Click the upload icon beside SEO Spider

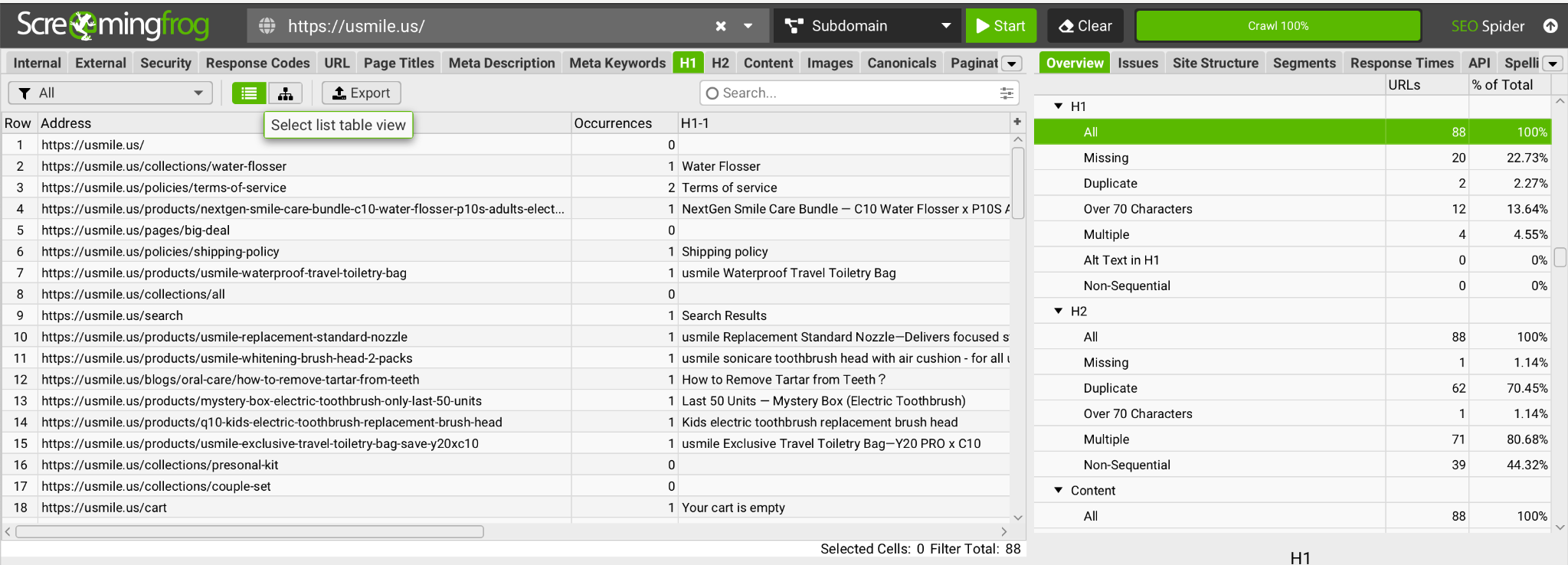pos(1550,26)
